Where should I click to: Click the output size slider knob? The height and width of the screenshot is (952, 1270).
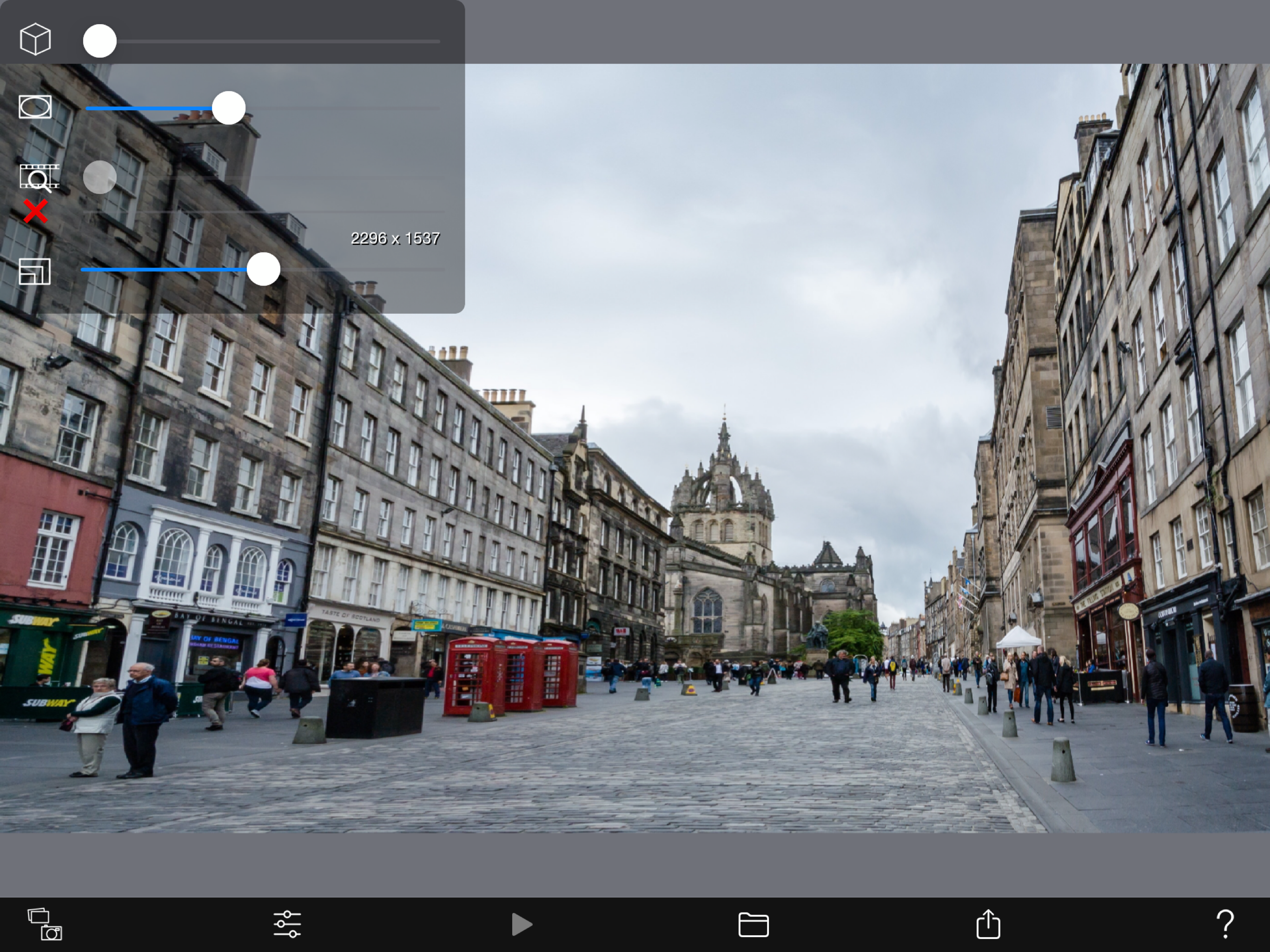tap(264, 269)
